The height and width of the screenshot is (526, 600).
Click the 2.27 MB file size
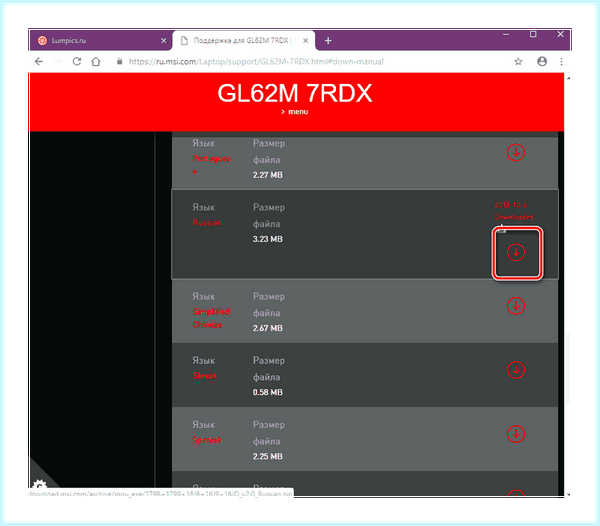click(267, 175)
